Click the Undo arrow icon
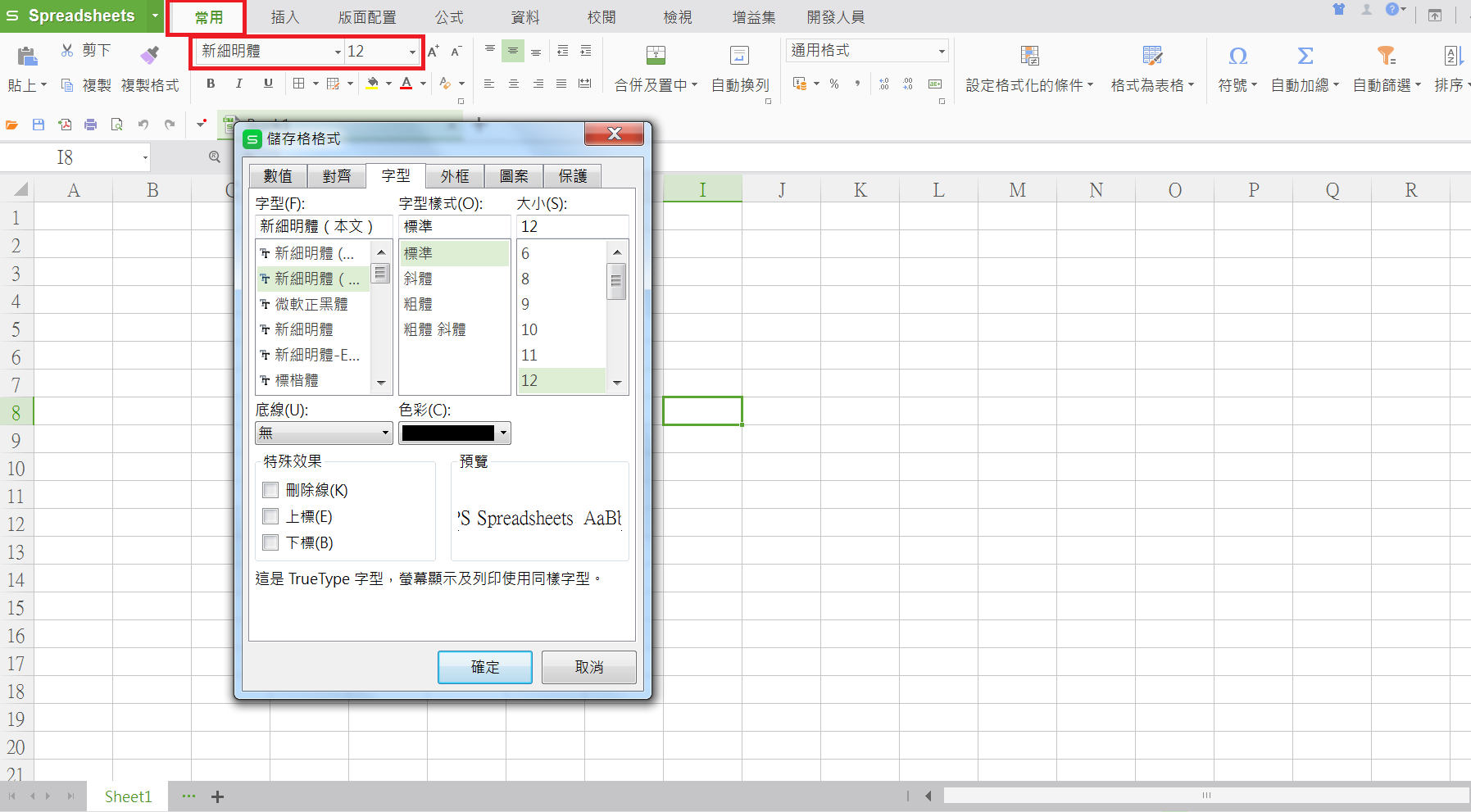Viewport: 1471px width, 812px height. pyautogui.click(x=143, y=125)
